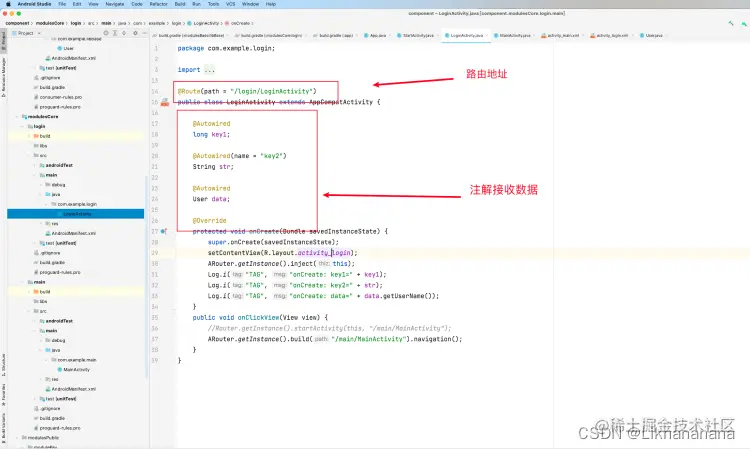The height and width of the screenshot is (449, 750).
Task: Click the expand all icon in Project panel
Action: (x=115, y=33)
